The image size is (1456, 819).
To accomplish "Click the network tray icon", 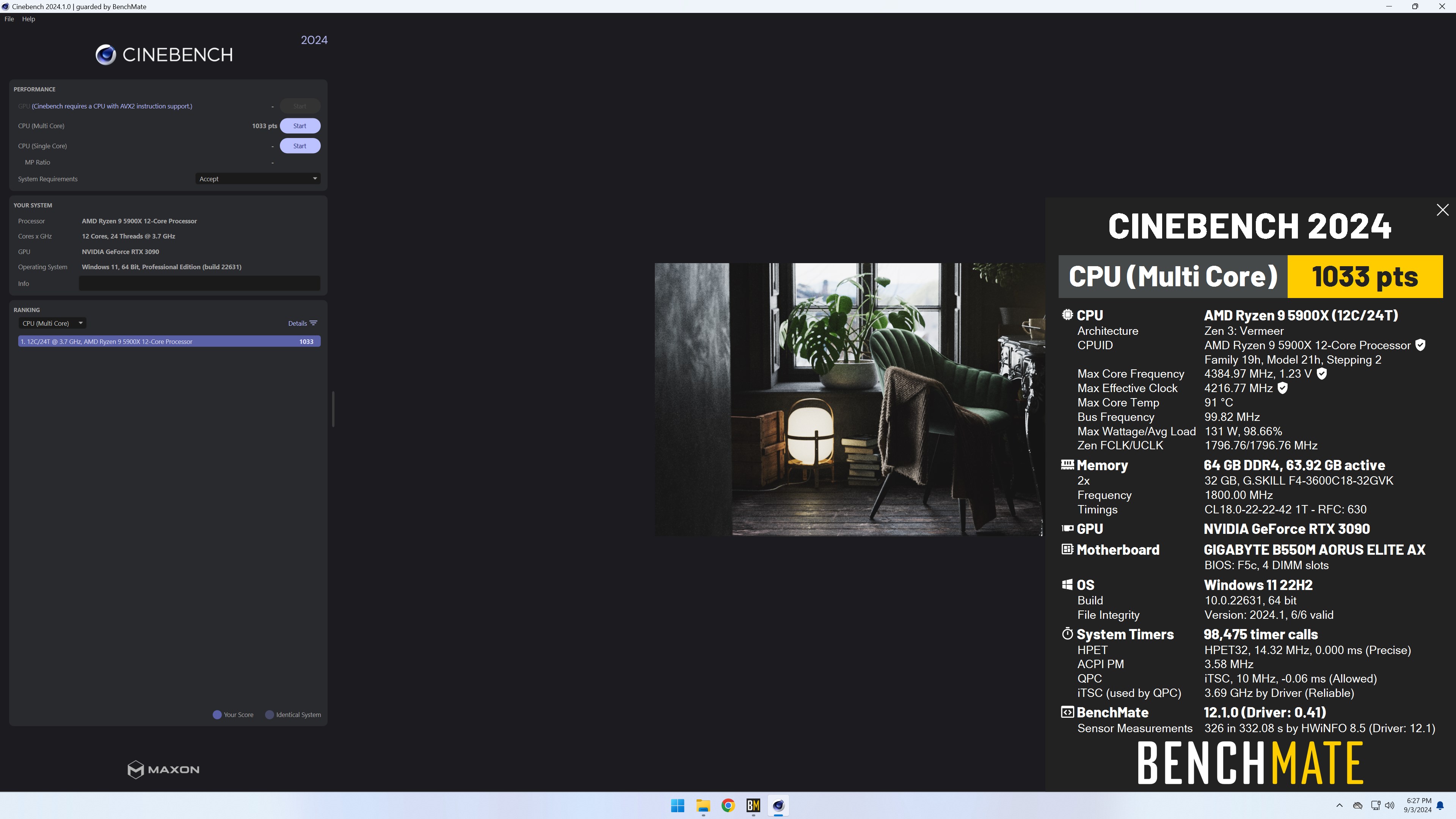I will pyautogui.click(x=1375, y=805).
